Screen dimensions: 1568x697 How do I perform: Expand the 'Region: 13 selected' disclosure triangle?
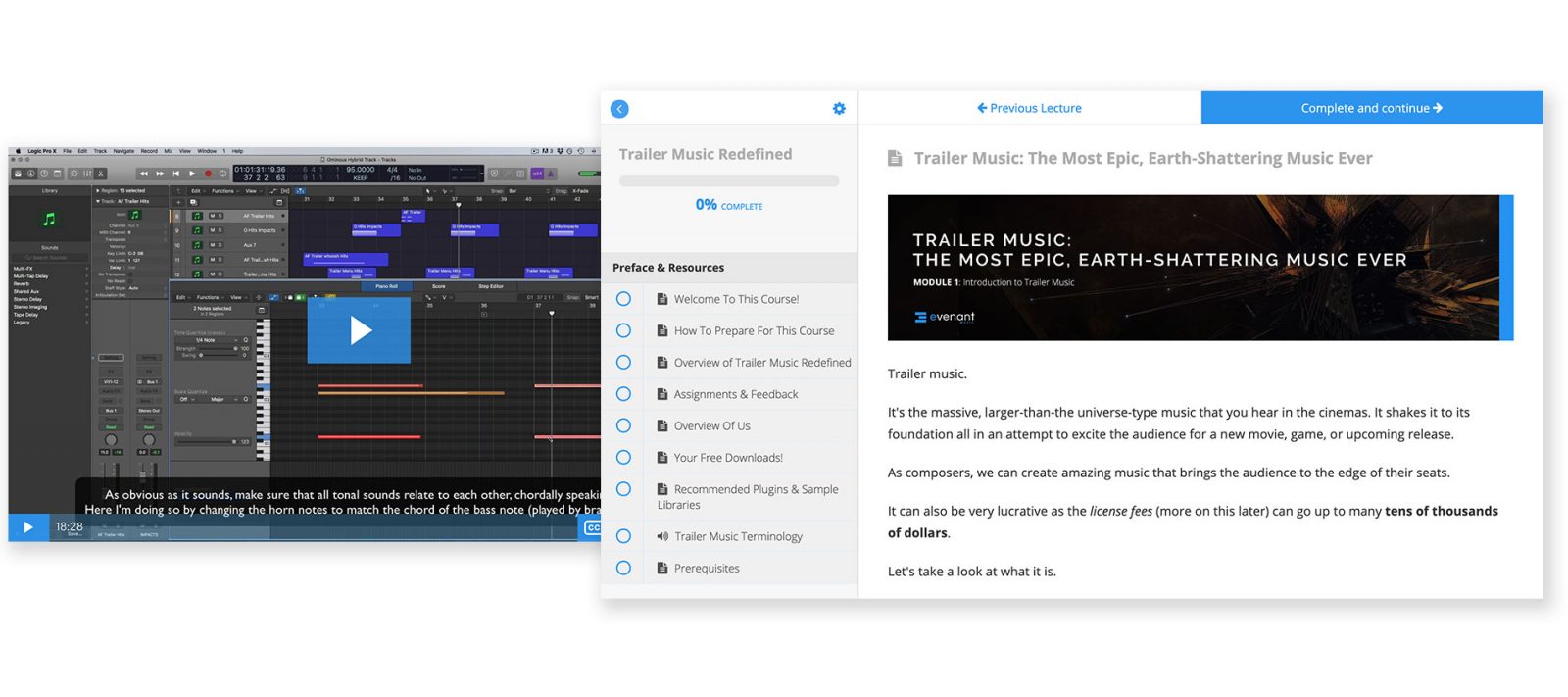[97, 191]
